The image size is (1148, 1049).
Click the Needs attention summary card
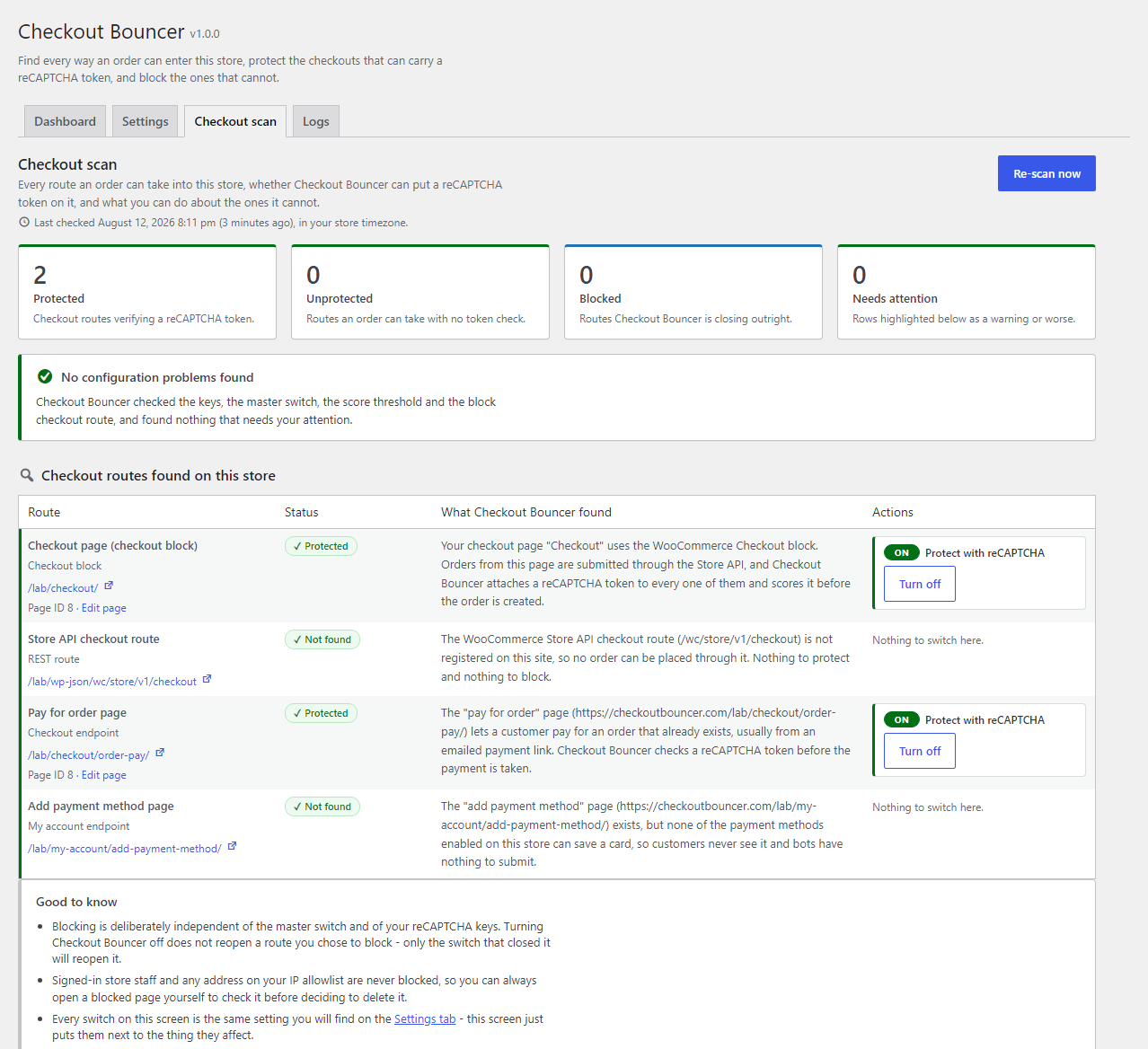[x=967, y=292]
